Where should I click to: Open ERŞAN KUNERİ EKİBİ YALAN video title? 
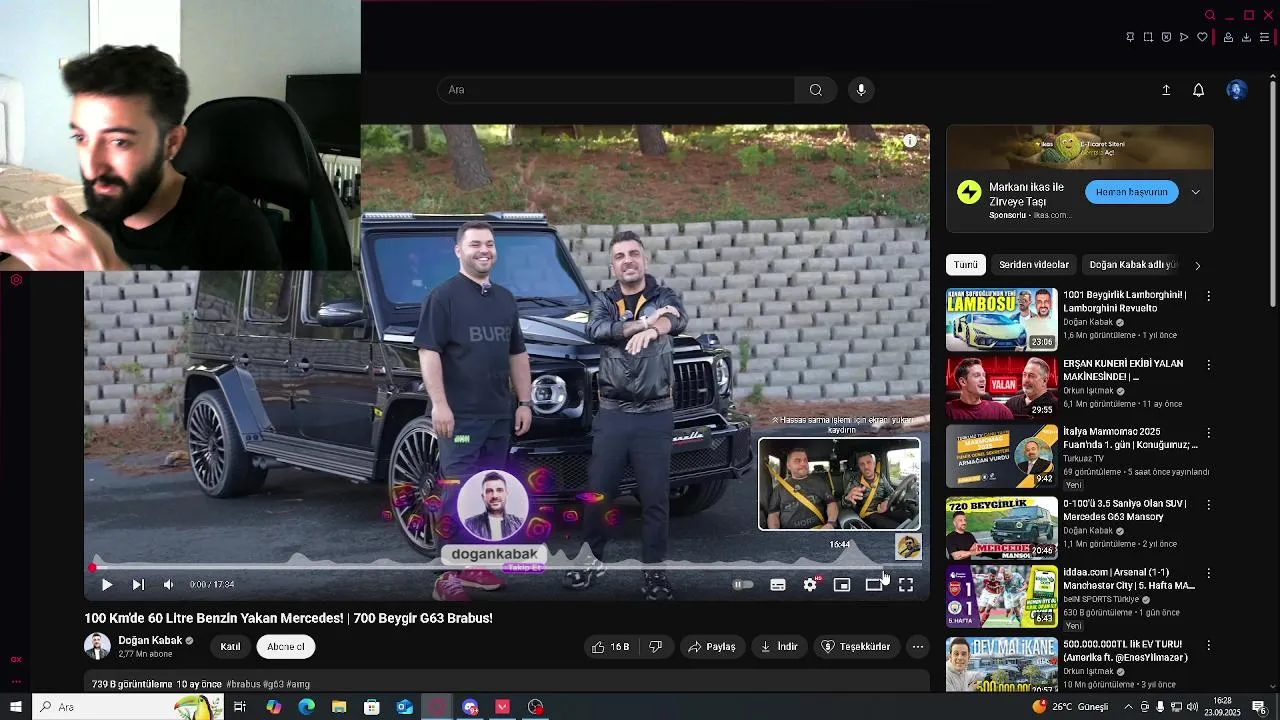[x=1123, y=370]
